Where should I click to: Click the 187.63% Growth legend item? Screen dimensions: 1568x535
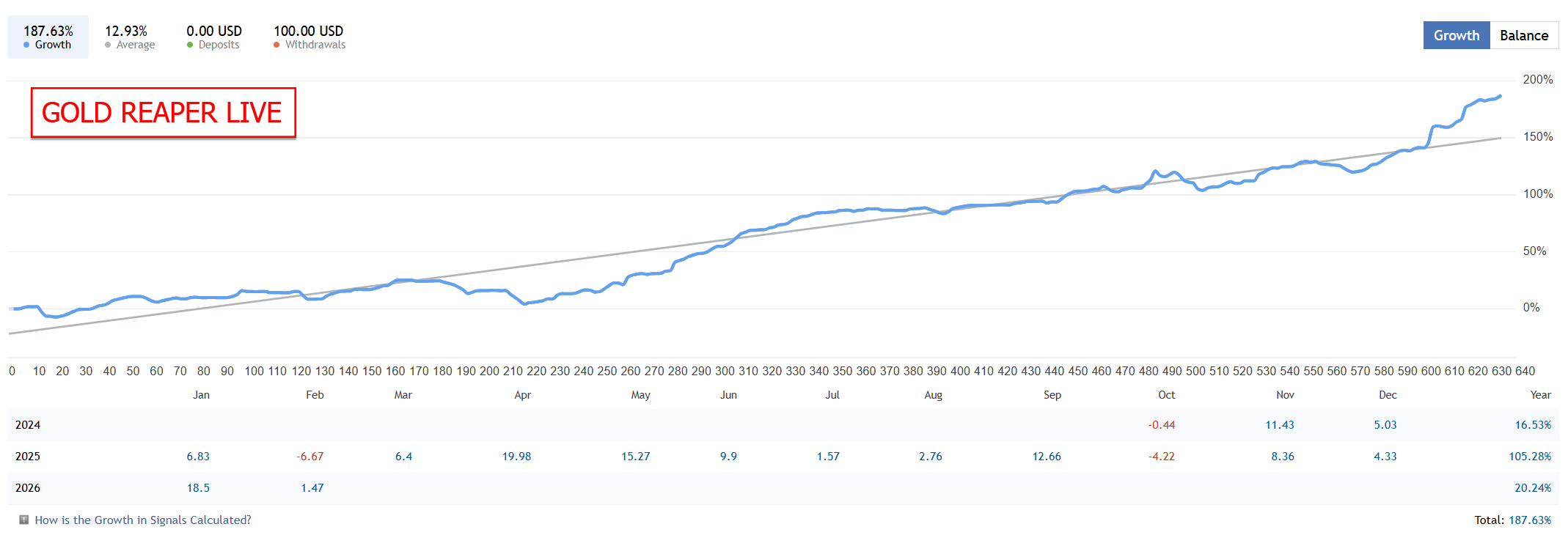tap(48, 37)
